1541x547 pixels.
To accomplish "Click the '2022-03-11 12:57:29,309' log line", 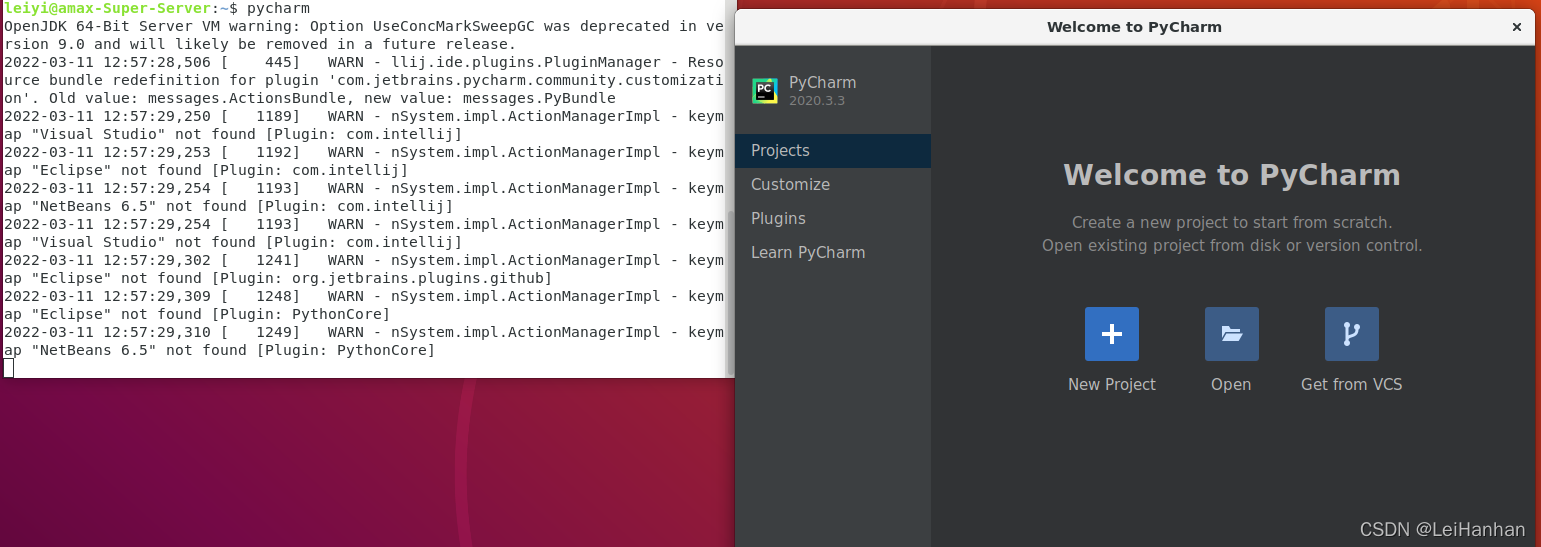I will [x=364, y=296].
